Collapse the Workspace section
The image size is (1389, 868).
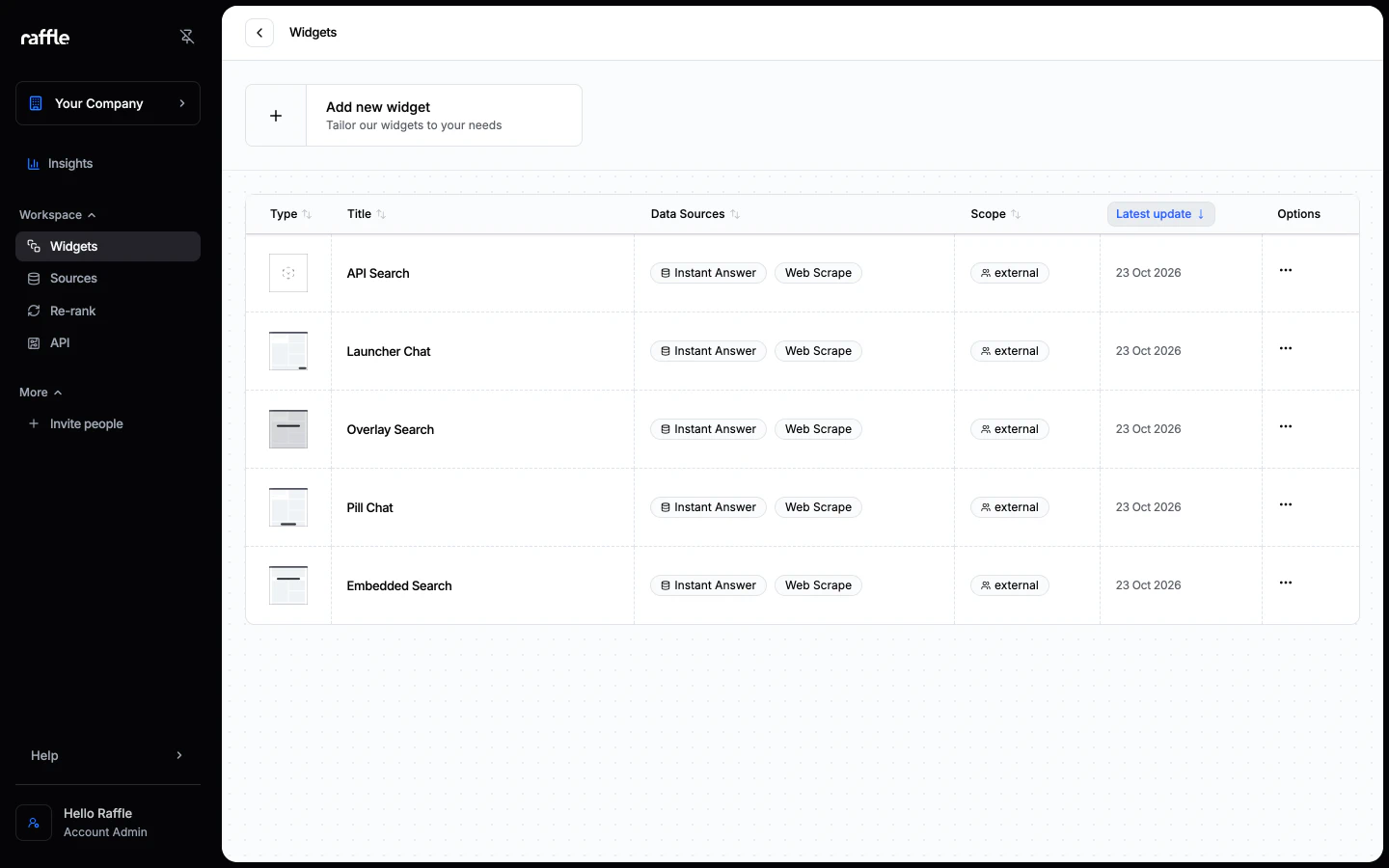tap(58, 215)
